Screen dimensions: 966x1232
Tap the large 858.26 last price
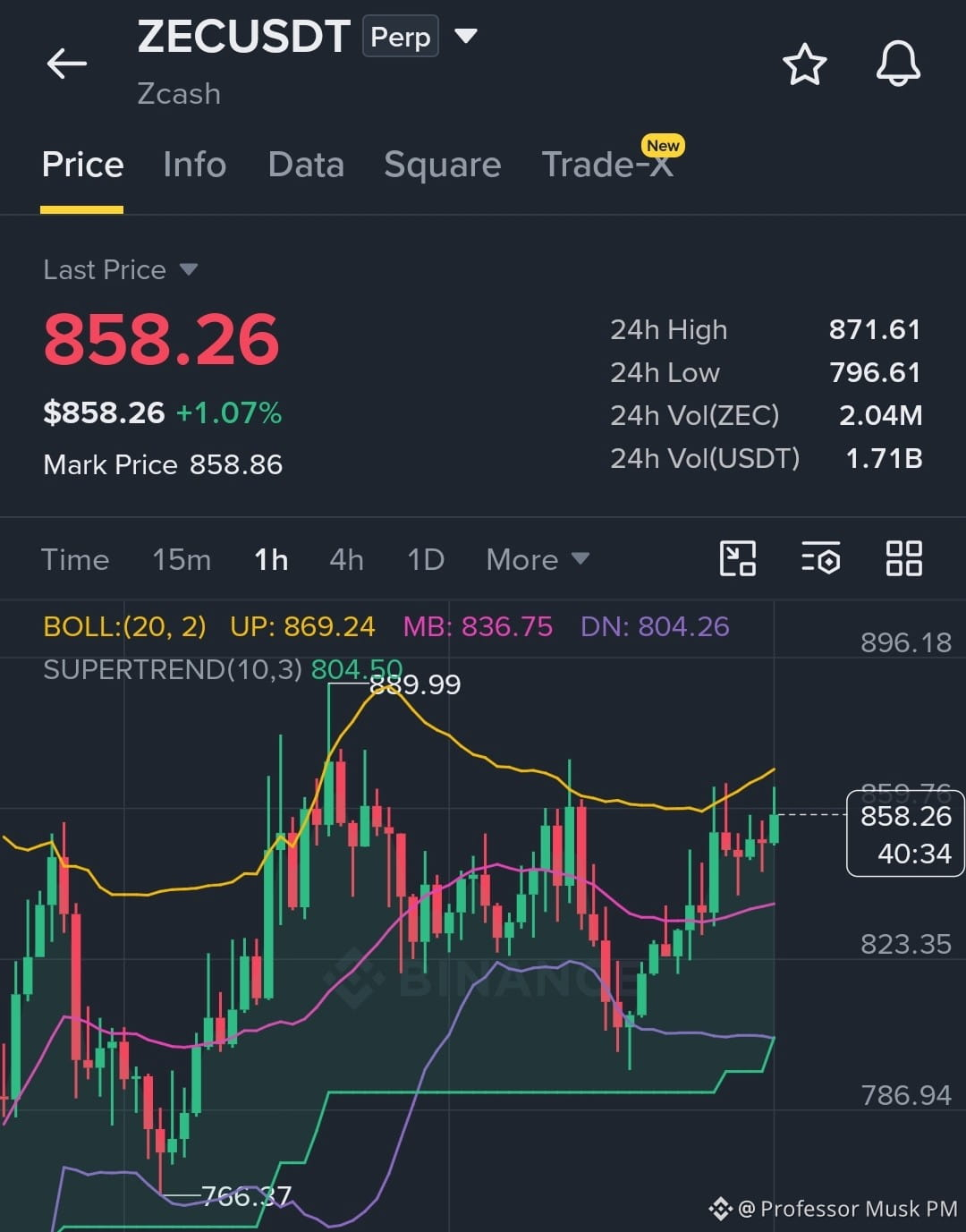point(161,340)
